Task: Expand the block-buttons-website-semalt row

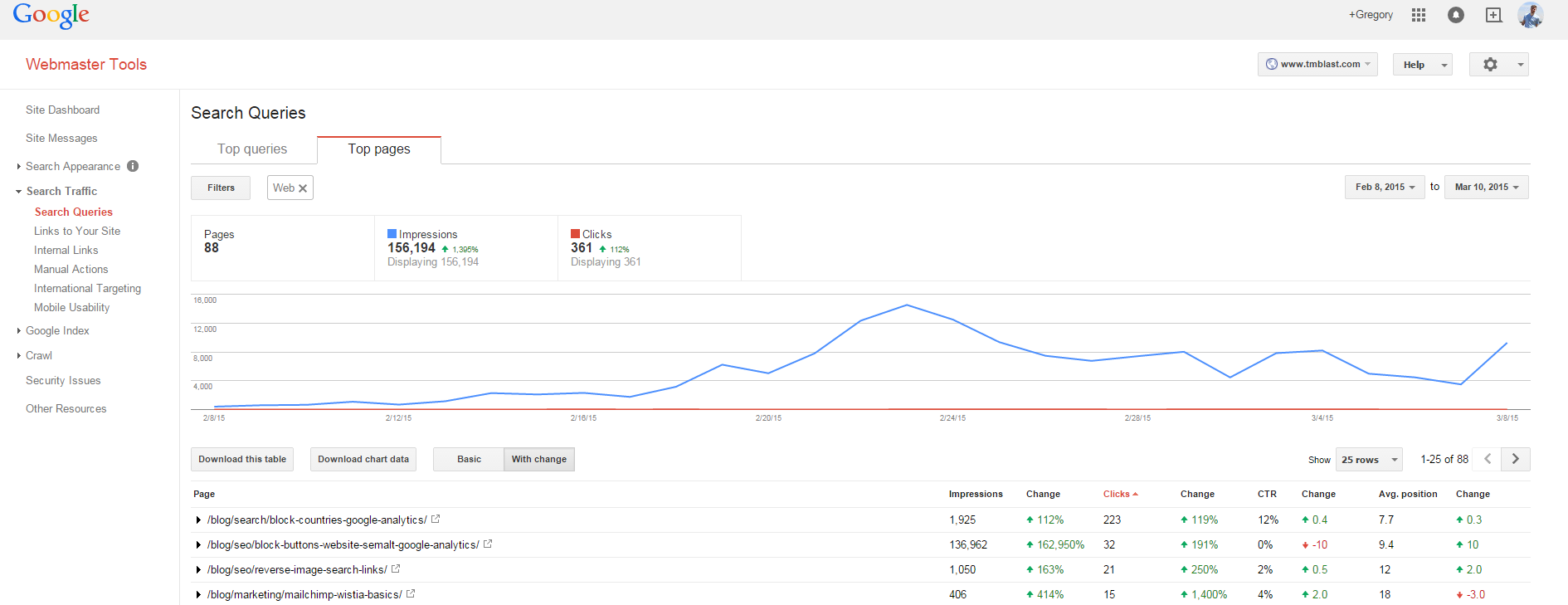Action: tap(198, 544)
